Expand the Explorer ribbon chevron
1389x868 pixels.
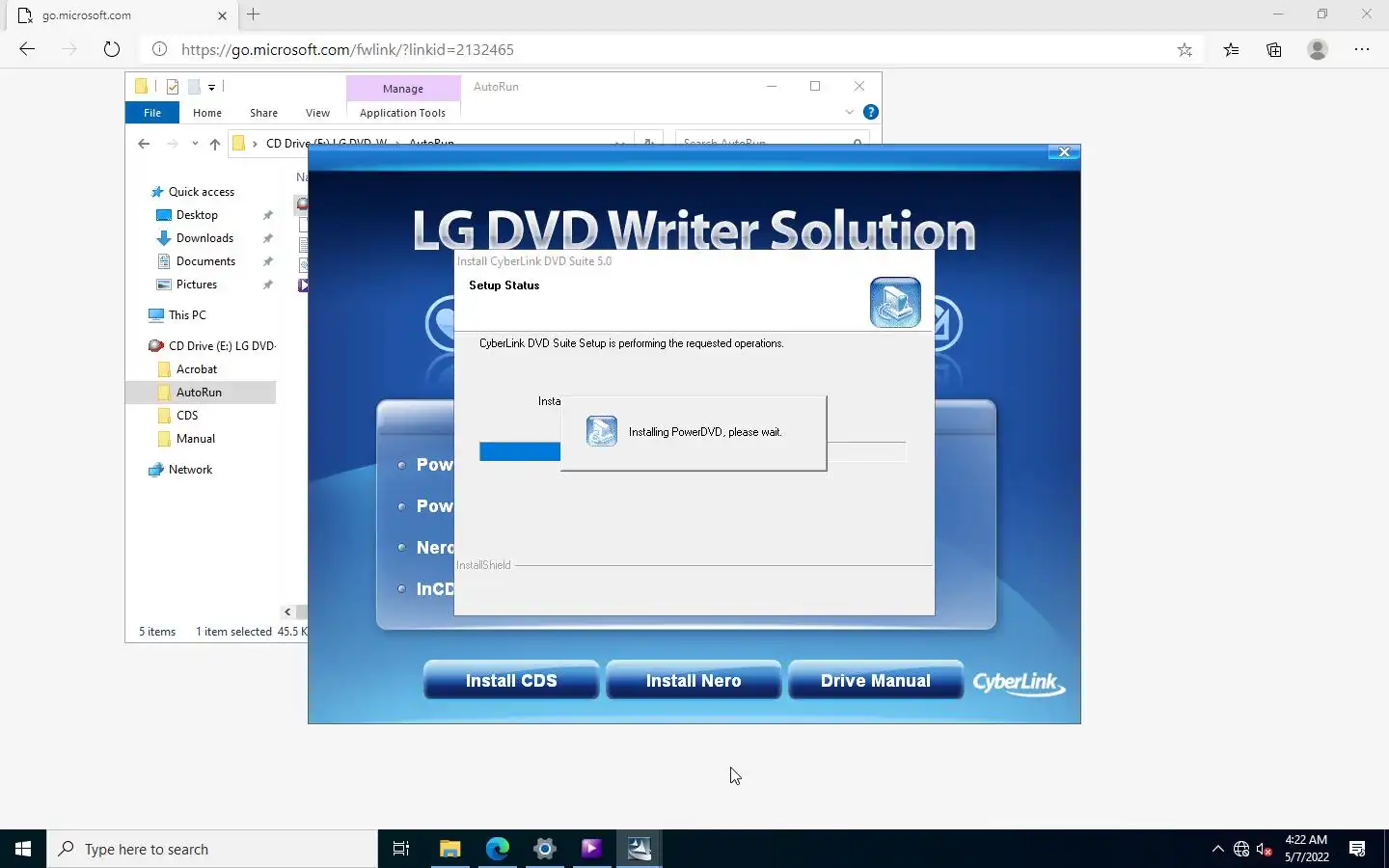(x=850, y=112)
